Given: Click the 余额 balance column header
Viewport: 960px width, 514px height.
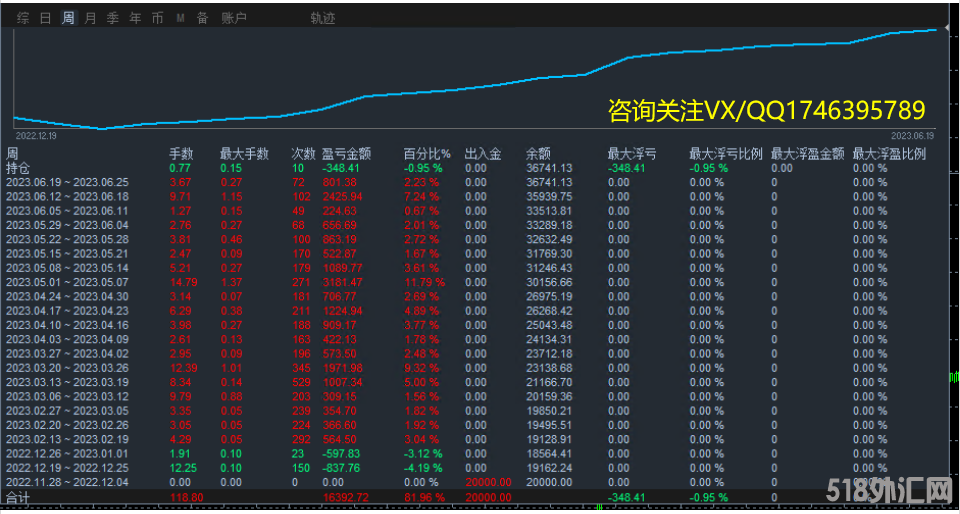Looking at the screenshot, I should (538, 154).
